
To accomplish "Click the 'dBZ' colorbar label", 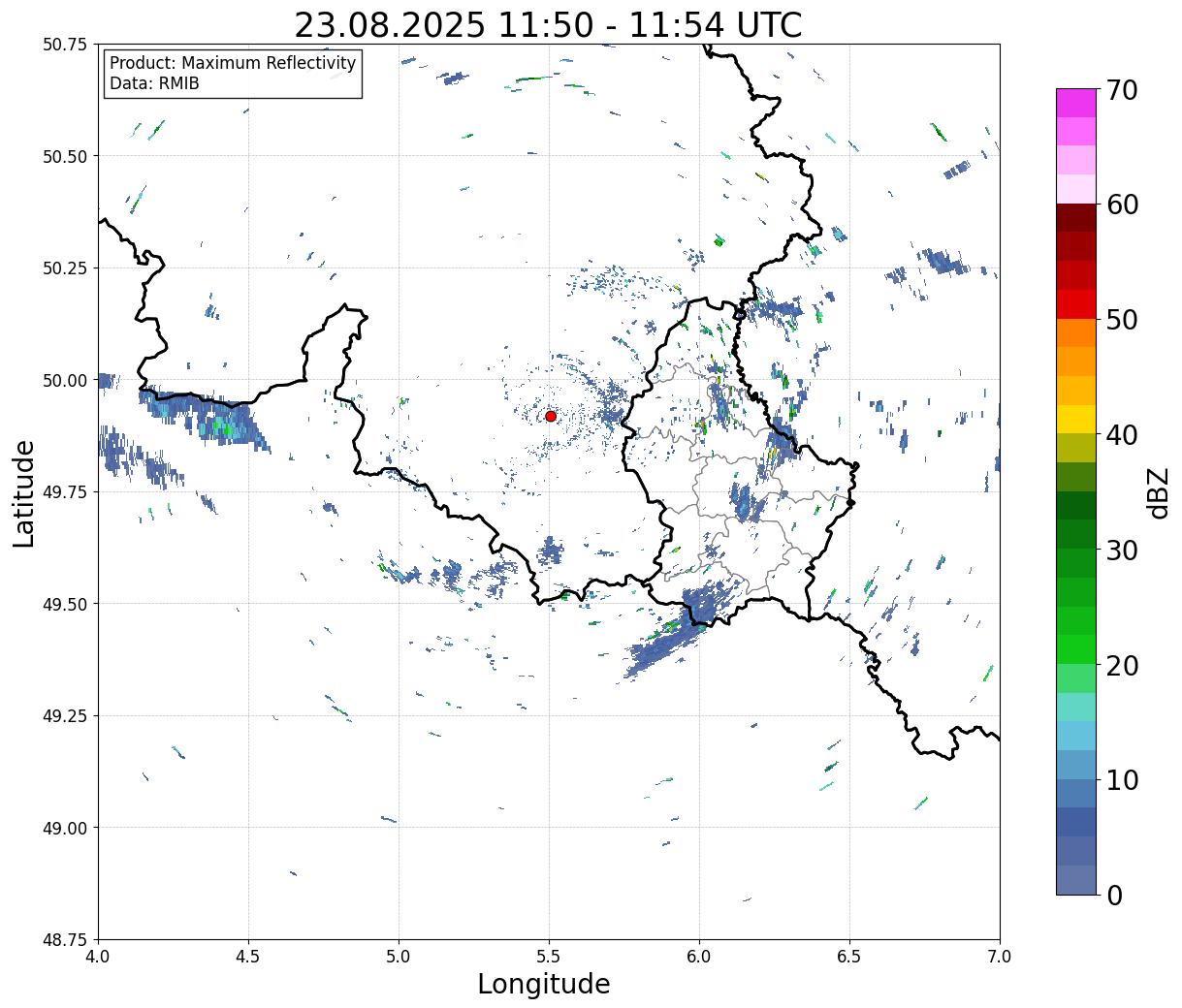I will point(1158,491).
